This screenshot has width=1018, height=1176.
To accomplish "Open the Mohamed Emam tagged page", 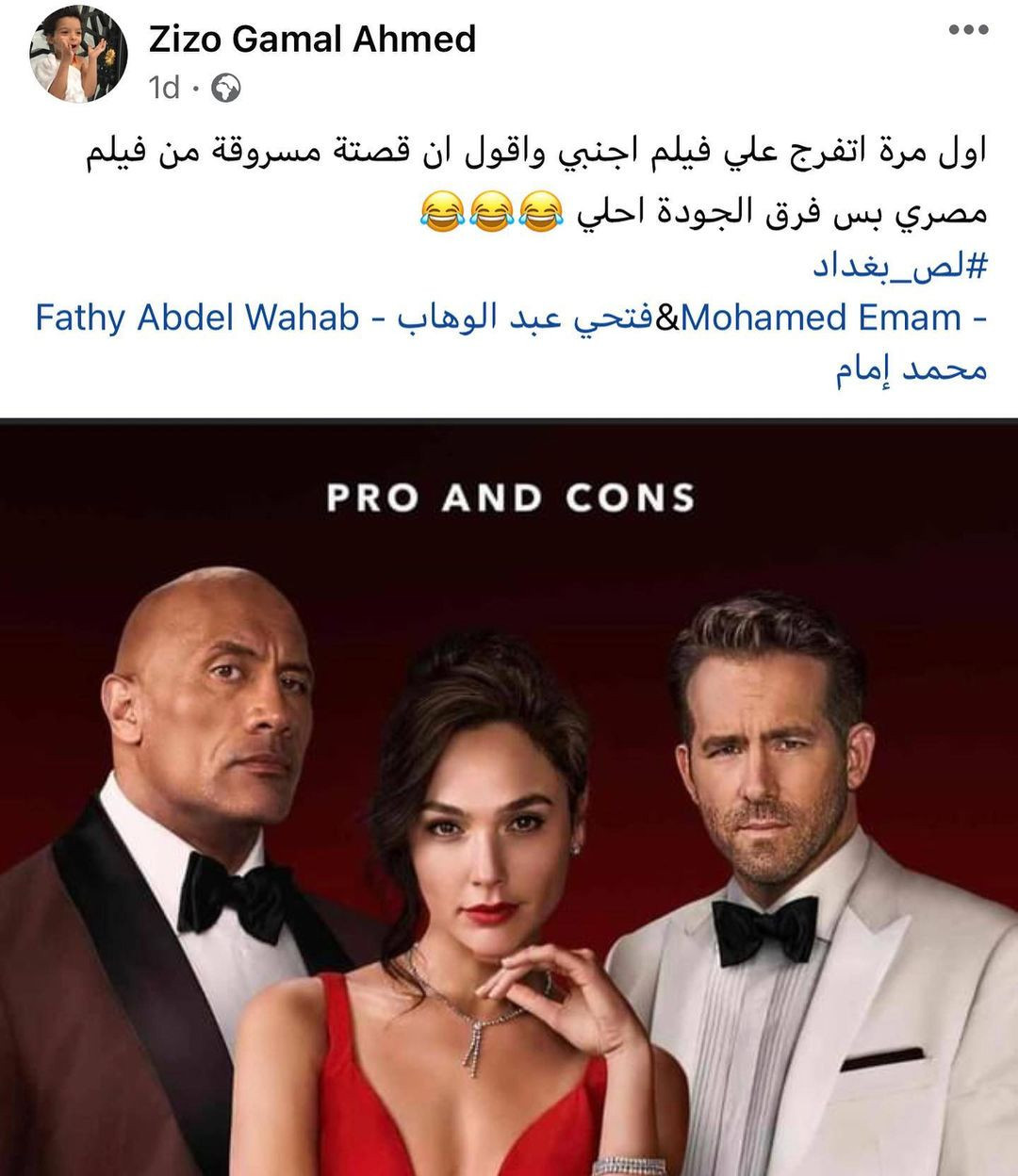I will point(820,318).
